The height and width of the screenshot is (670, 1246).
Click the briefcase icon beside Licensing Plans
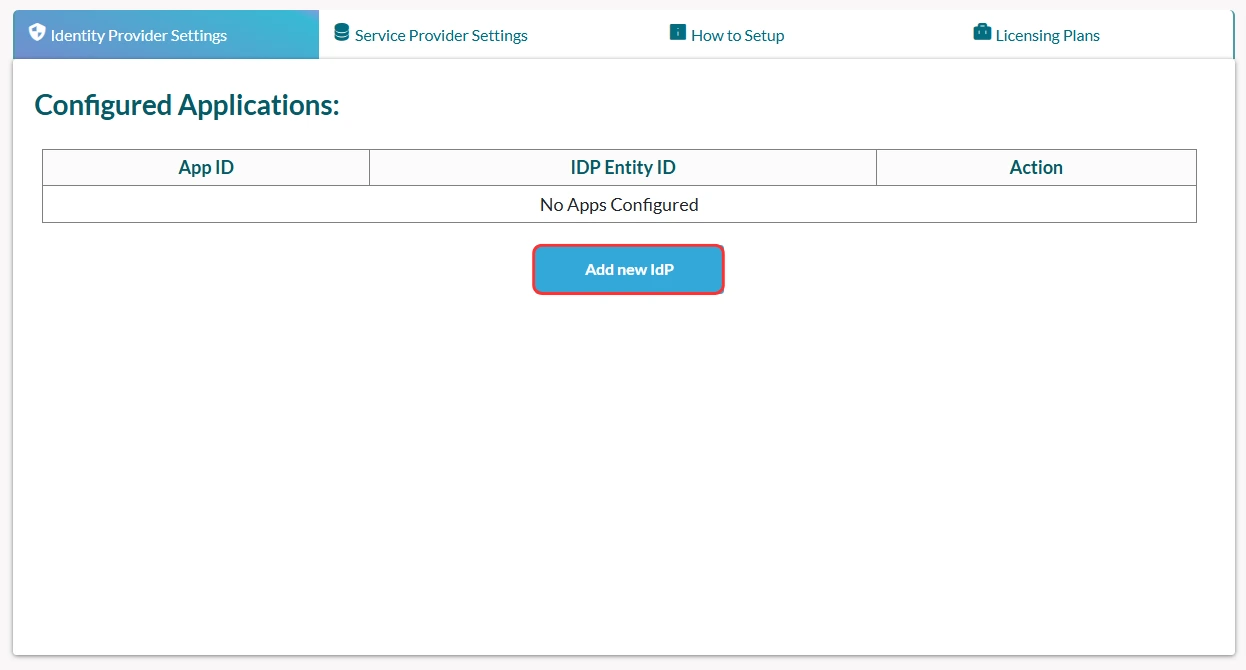pyautogui.click(x=982, y=33)
